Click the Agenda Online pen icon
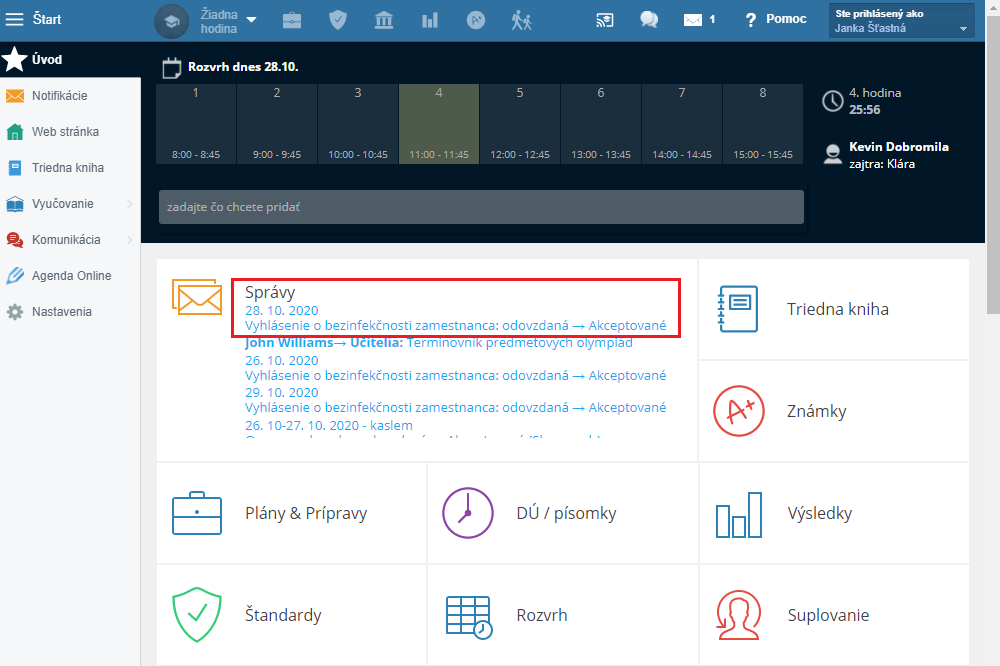 pyautogui.click(x=15, y=276)
